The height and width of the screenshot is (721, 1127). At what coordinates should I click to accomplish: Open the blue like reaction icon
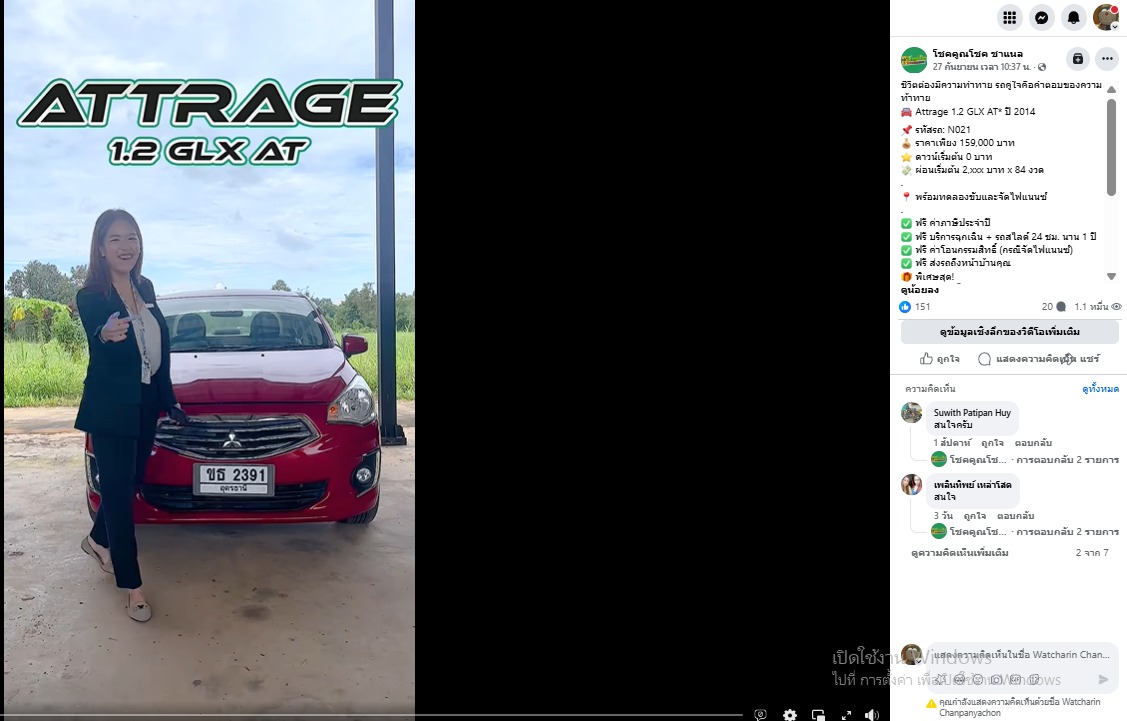point(905,306)
